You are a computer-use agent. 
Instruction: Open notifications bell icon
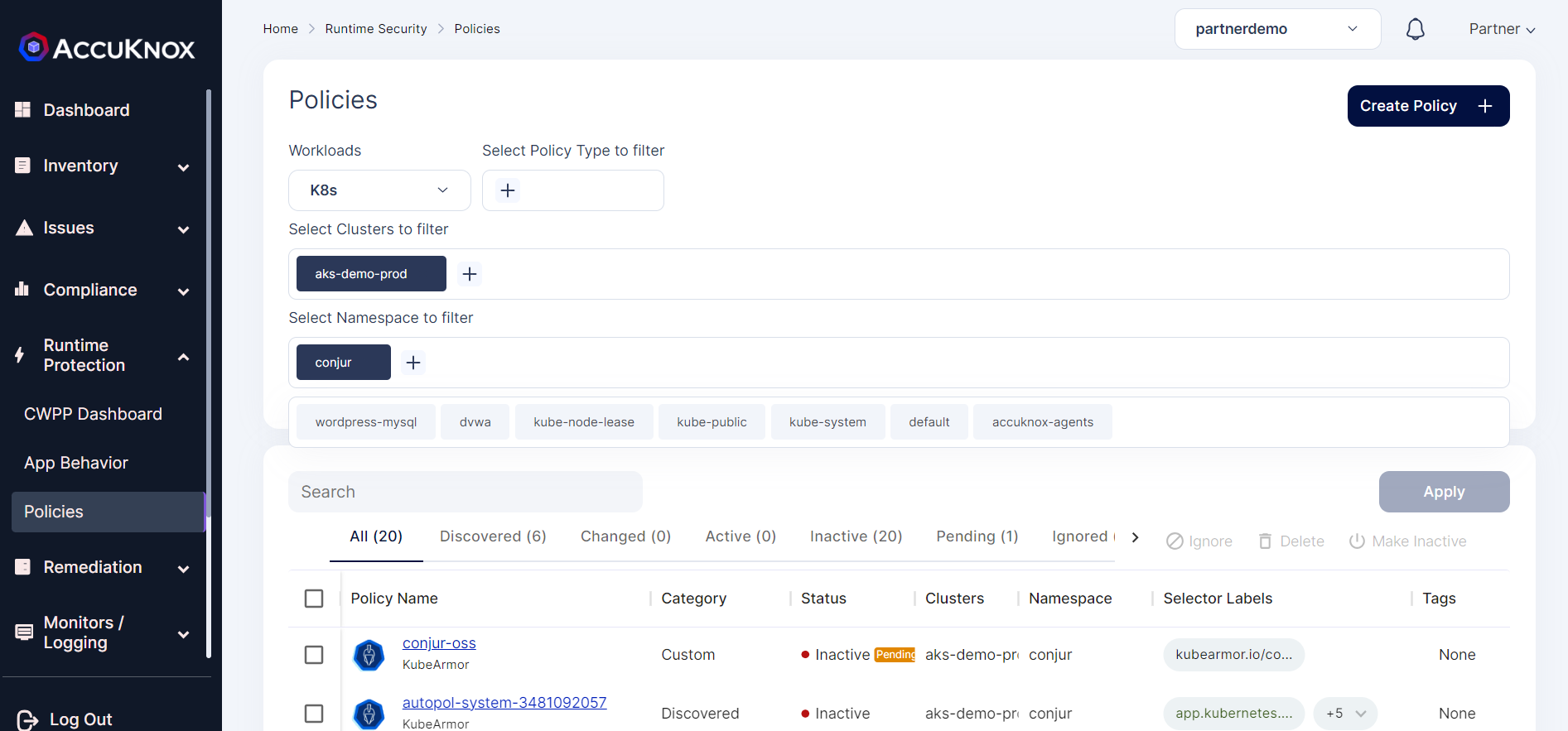coord(1416,30)
